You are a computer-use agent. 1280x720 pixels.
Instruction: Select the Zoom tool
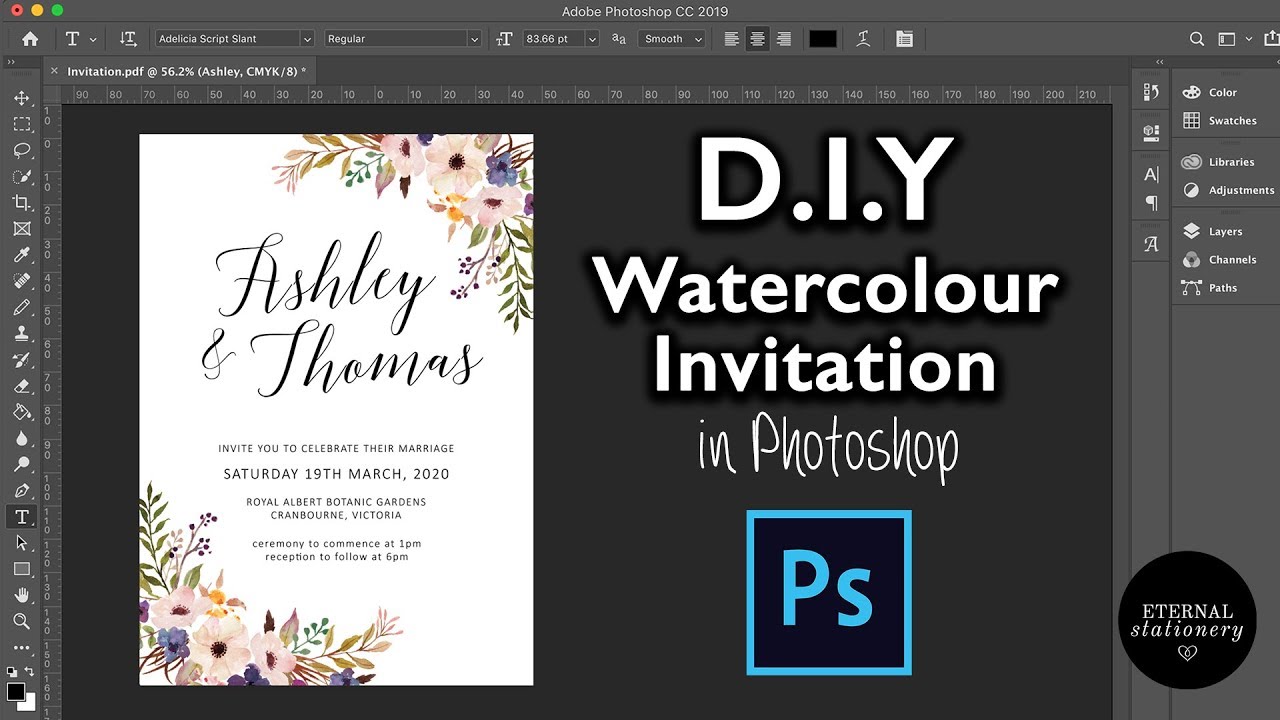tap(21, 621)
